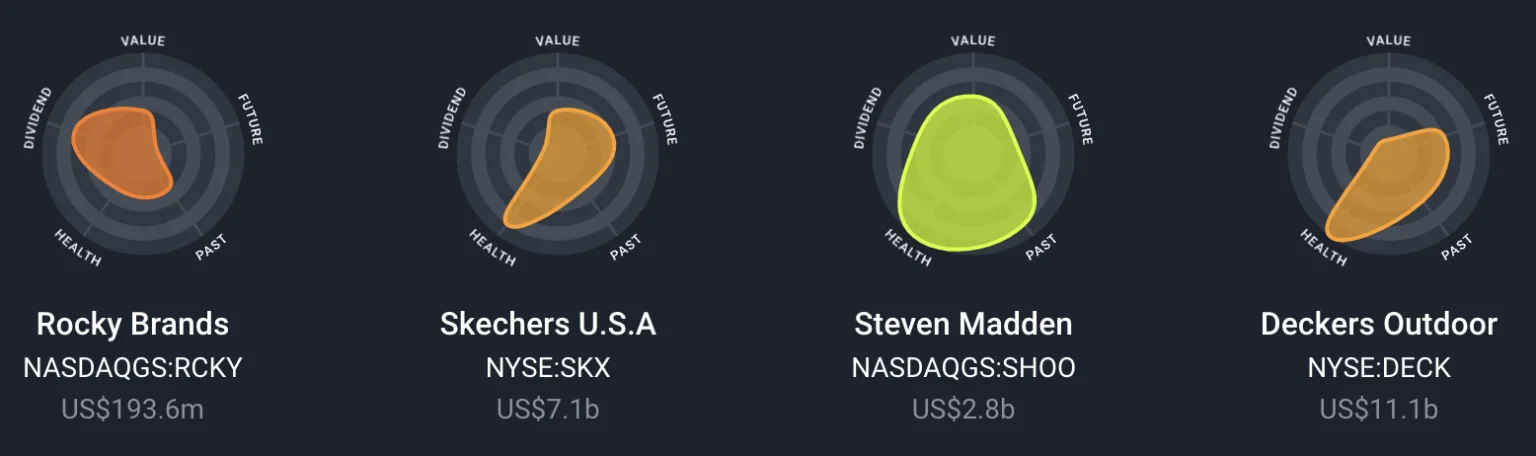The image size is (1536, 456).
Task: Open the Skechers U.S.A company name link
Action: [x=548, y=324]
